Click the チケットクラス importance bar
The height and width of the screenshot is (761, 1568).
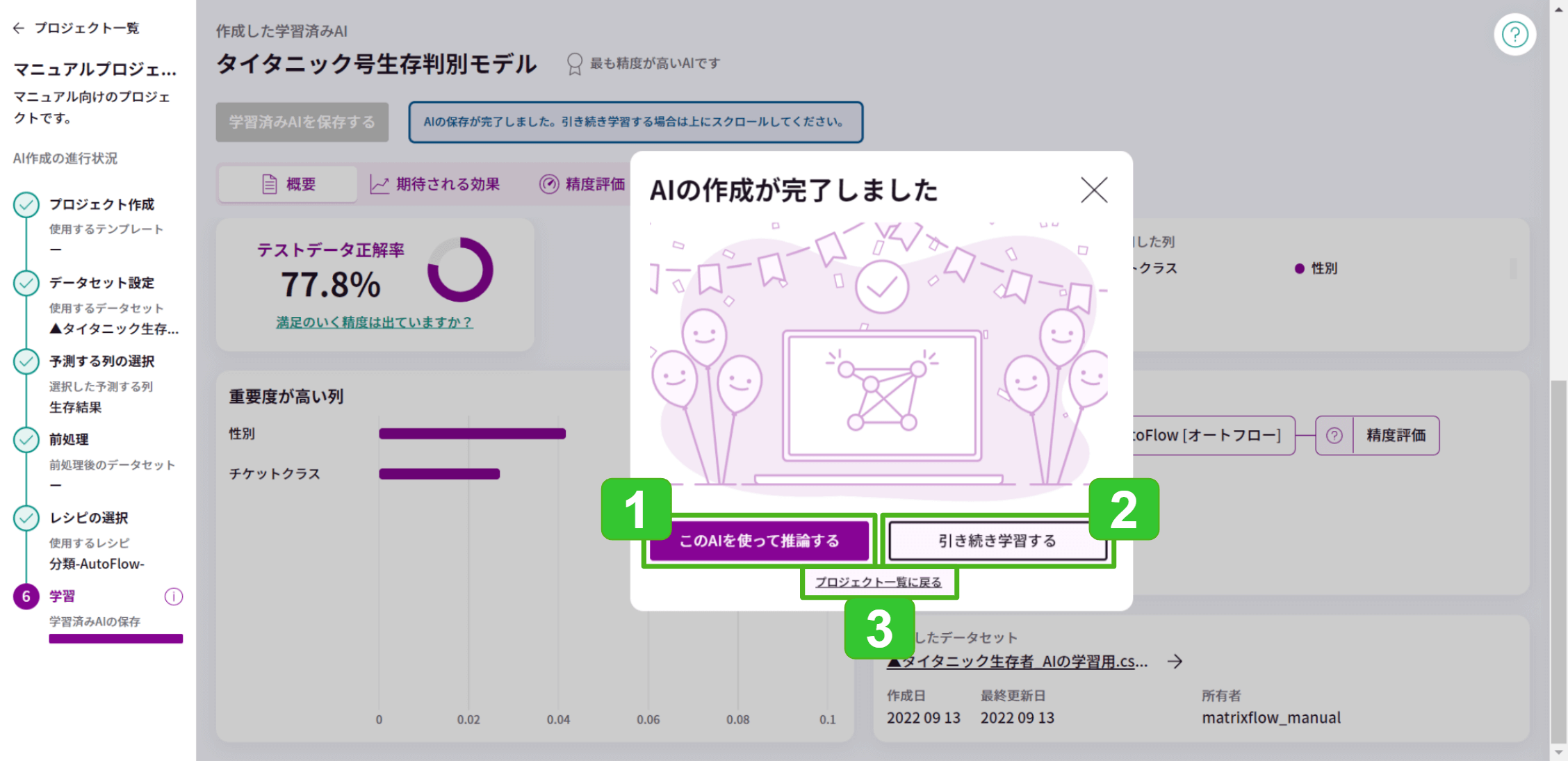click(439, 474)
